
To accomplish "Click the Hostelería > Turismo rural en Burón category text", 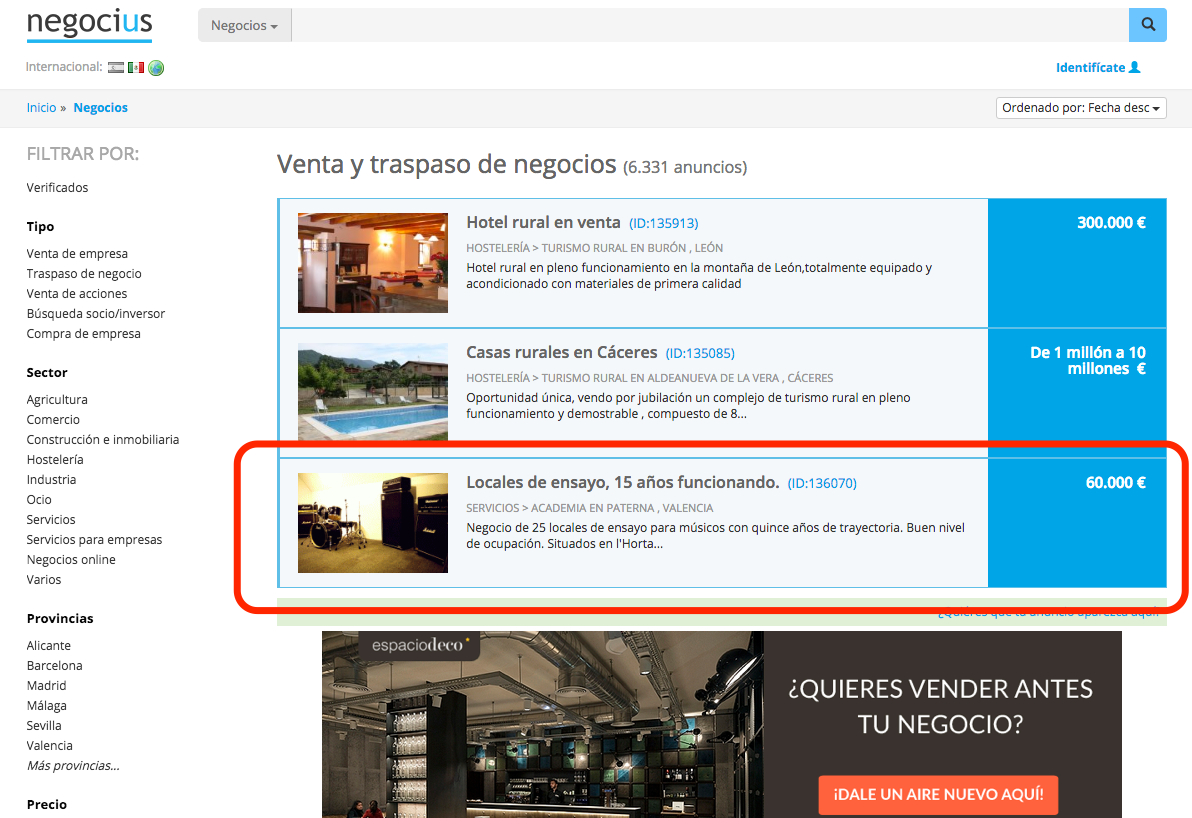I will click(x=594, y=248).
